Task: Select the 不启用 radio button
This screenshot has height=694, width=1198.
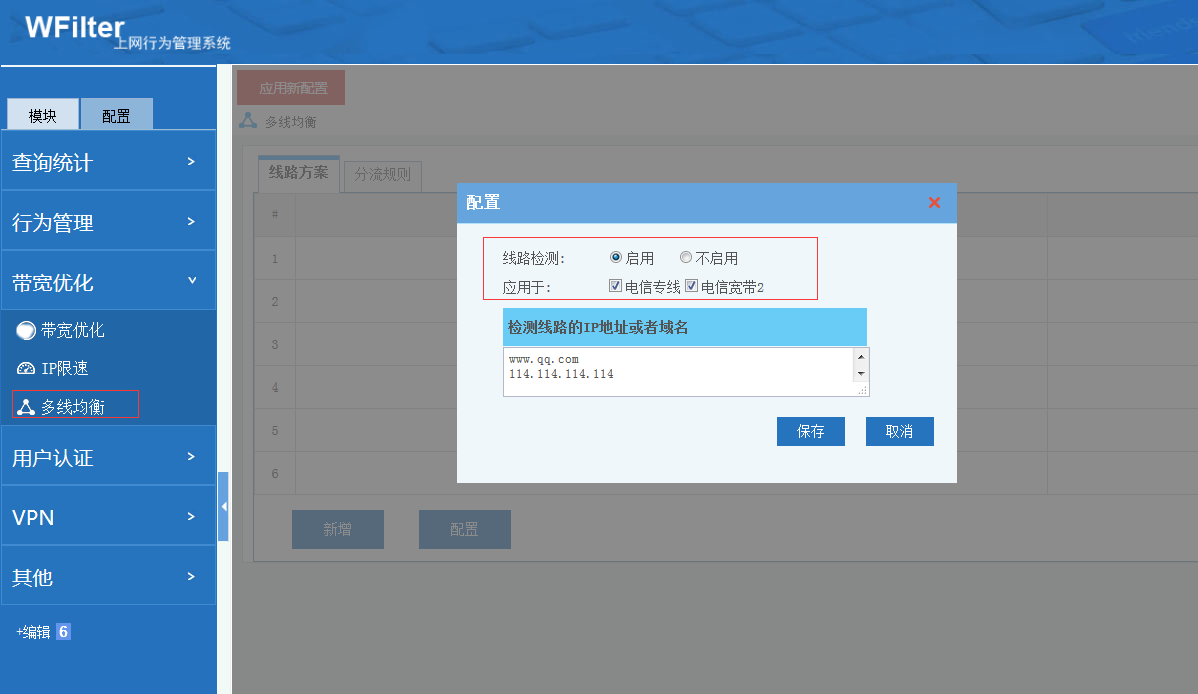Action: point(686,258)
